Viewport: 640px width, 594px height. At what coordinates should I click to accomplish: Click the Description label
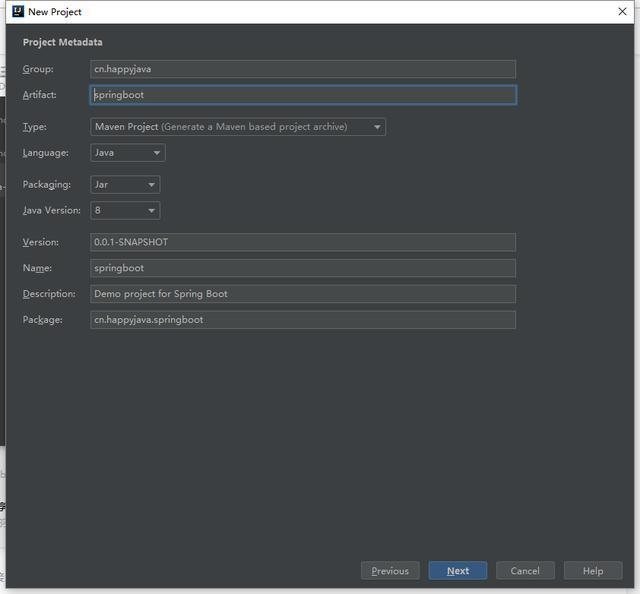tap(49, 294)
